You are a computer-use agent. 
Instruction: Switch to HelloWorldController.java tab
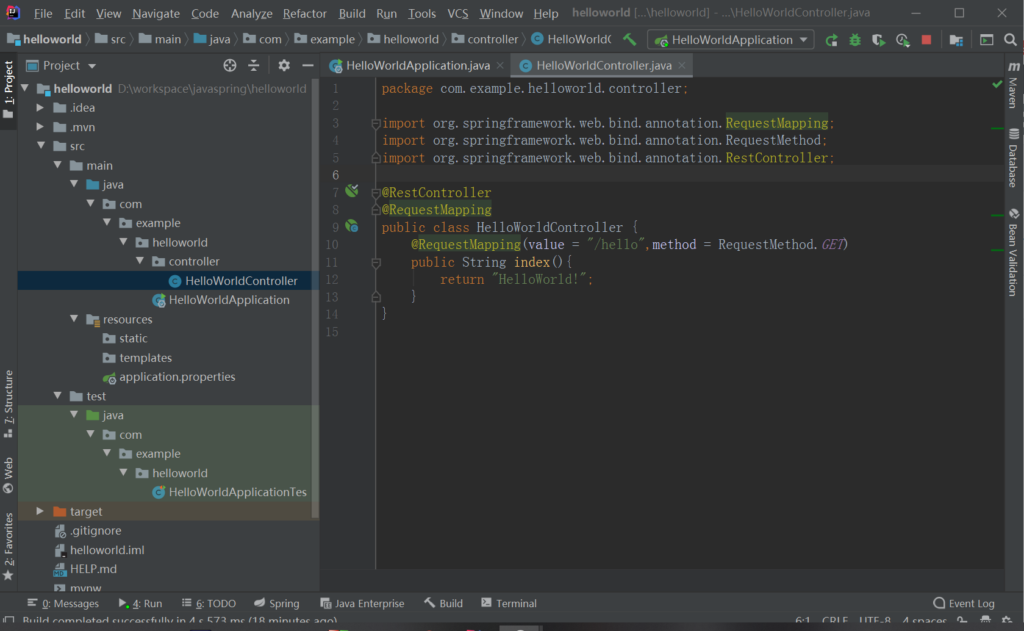click(x=603, y=65)
